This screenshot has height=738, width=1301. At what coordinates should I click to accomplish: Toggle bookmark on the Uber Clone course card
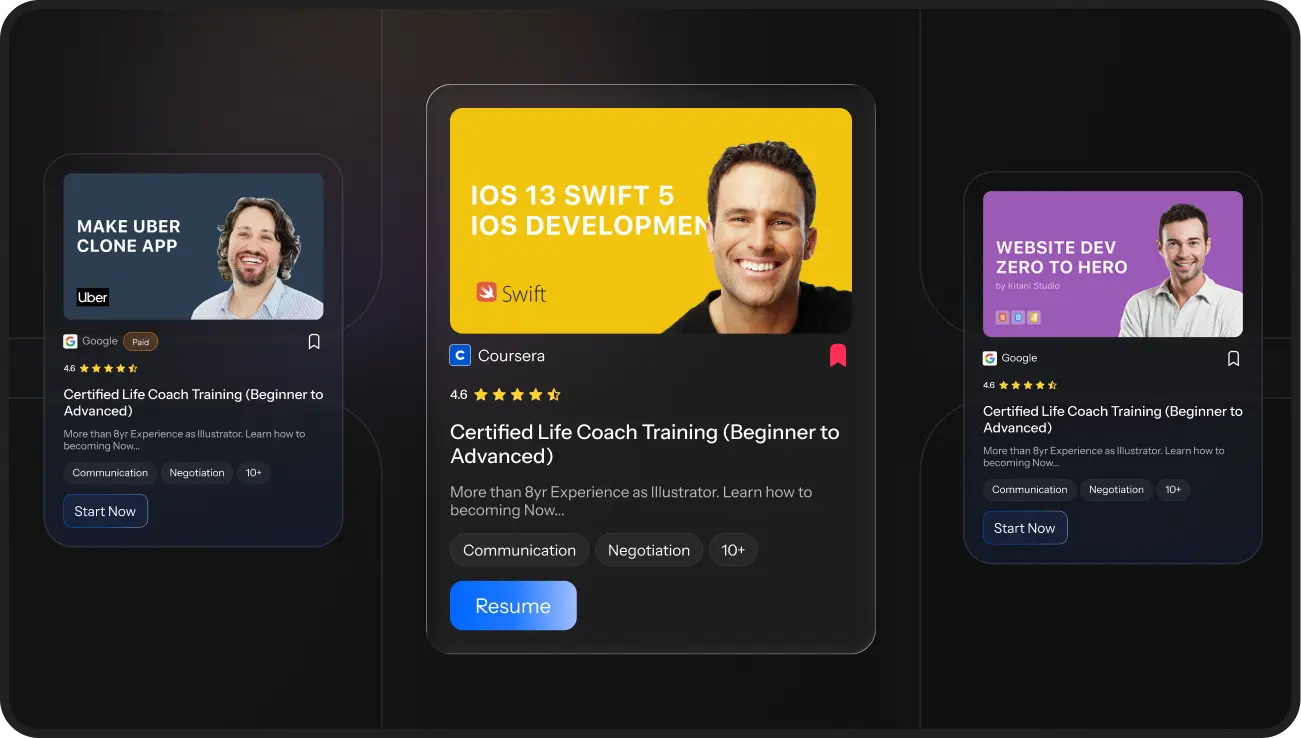(x=314, y=342)
